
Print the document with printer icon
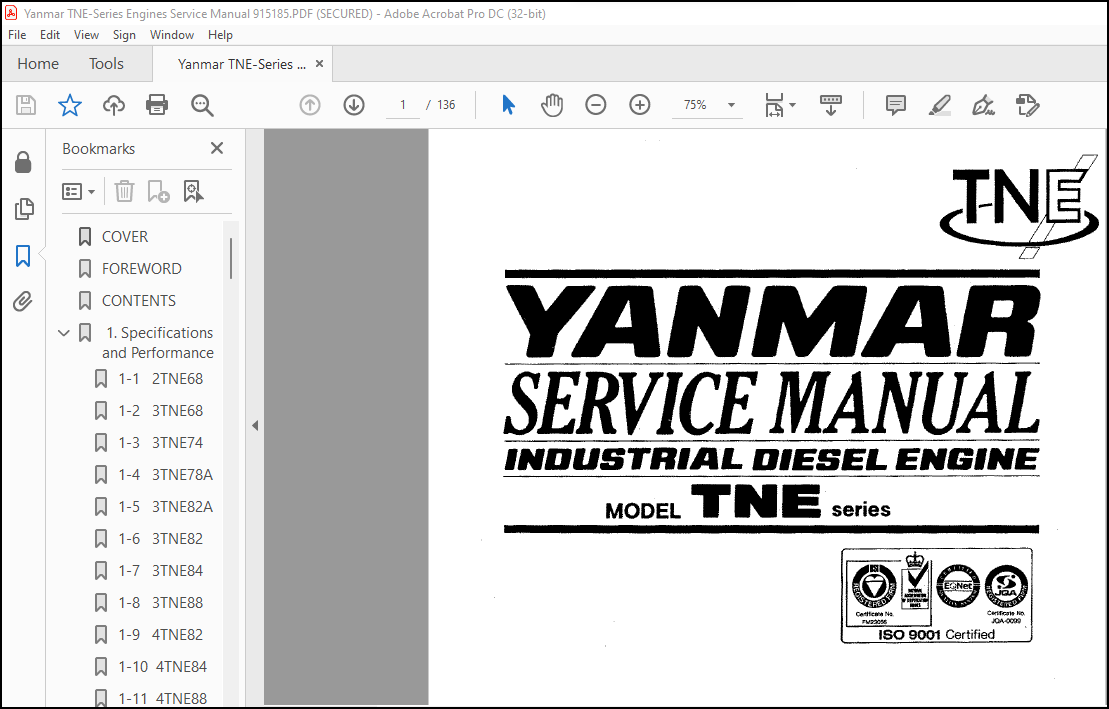tap(157, 105)
